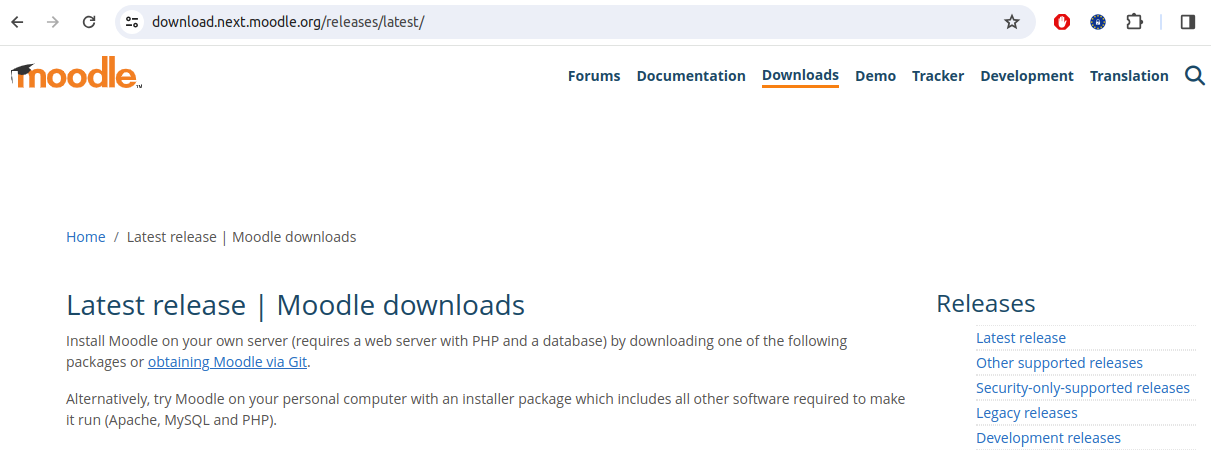Open the Documentation menu item

691,76
